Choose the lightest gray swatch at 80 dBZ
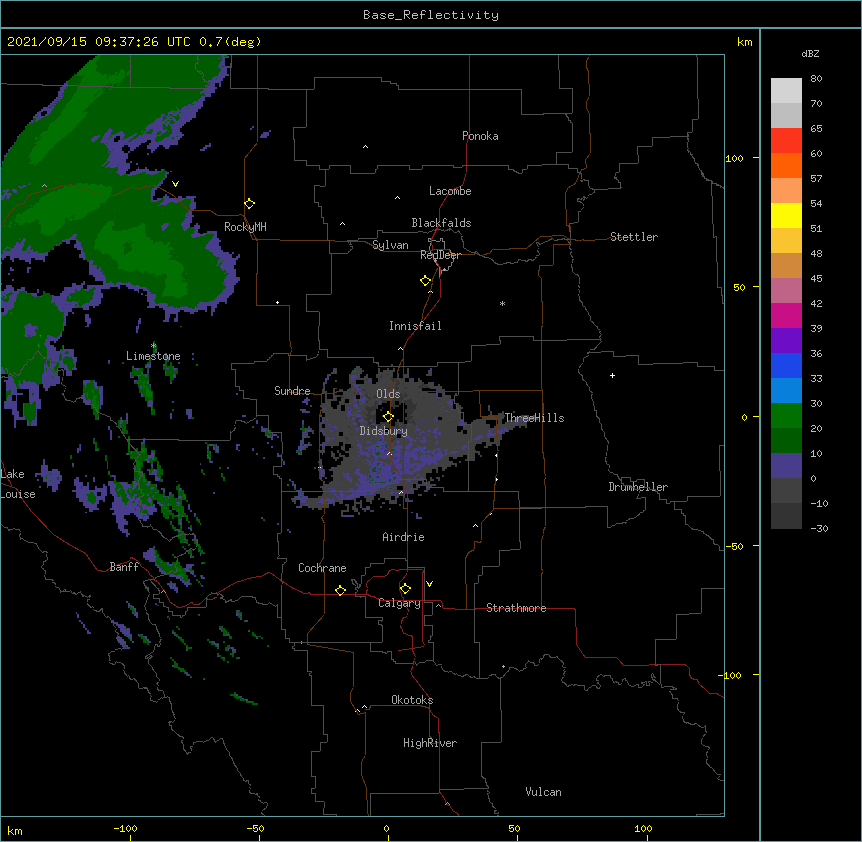 (786, 91)
